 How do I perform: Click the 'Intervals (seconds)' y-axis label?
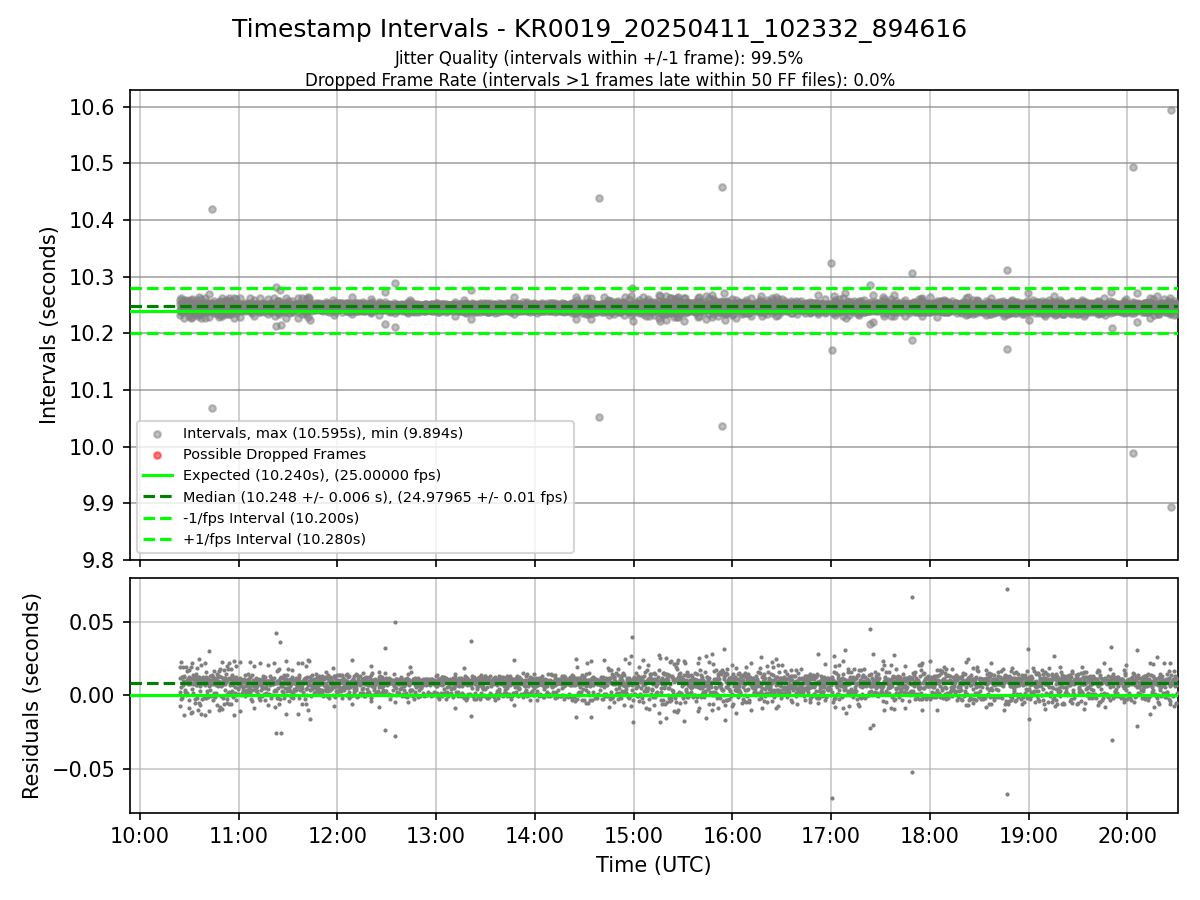(x=49, y=325)
